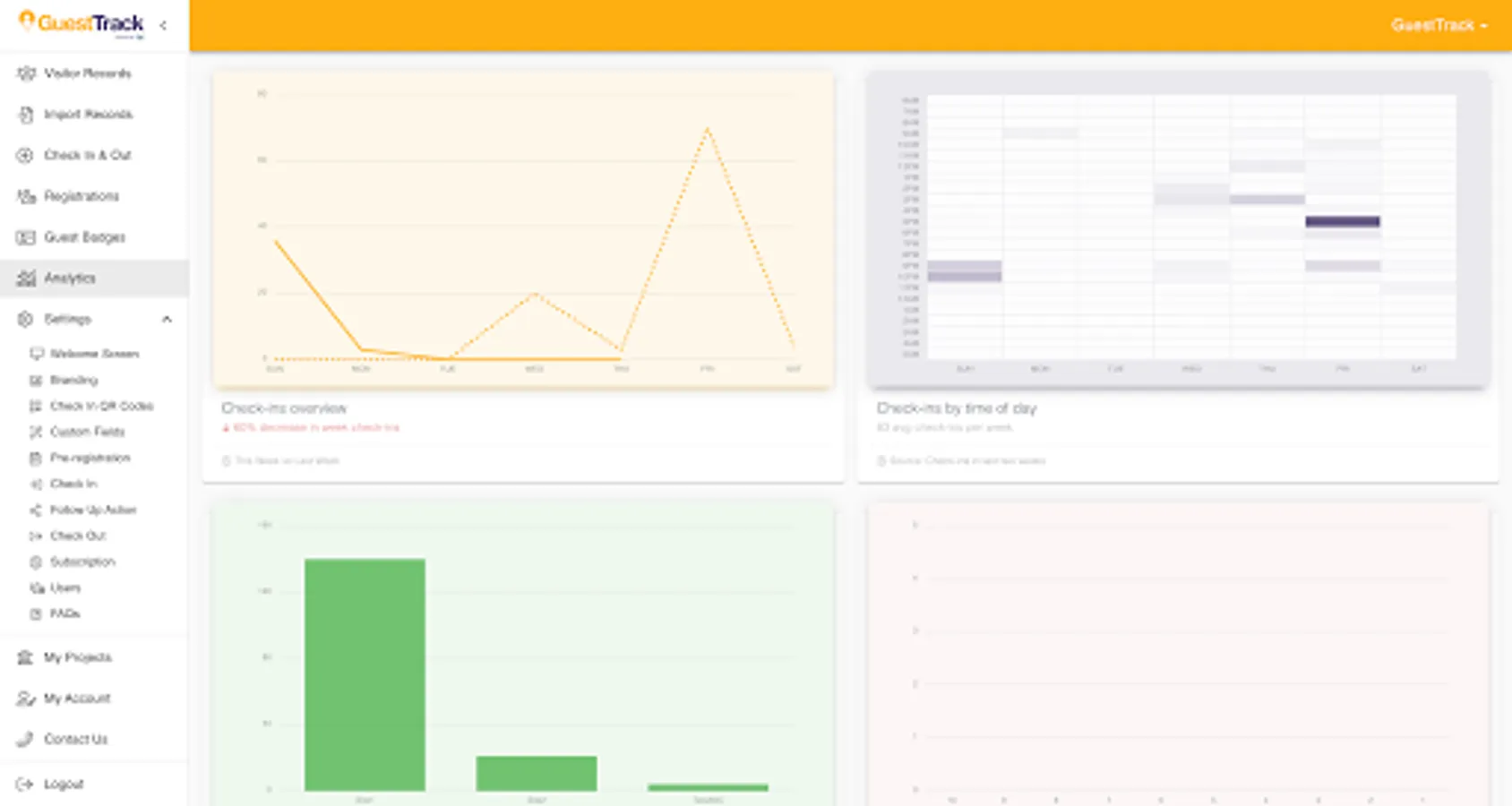Screen dimensions: 1512x806
Task: Open Check In QR Codes settings
Action: (101, 406)
